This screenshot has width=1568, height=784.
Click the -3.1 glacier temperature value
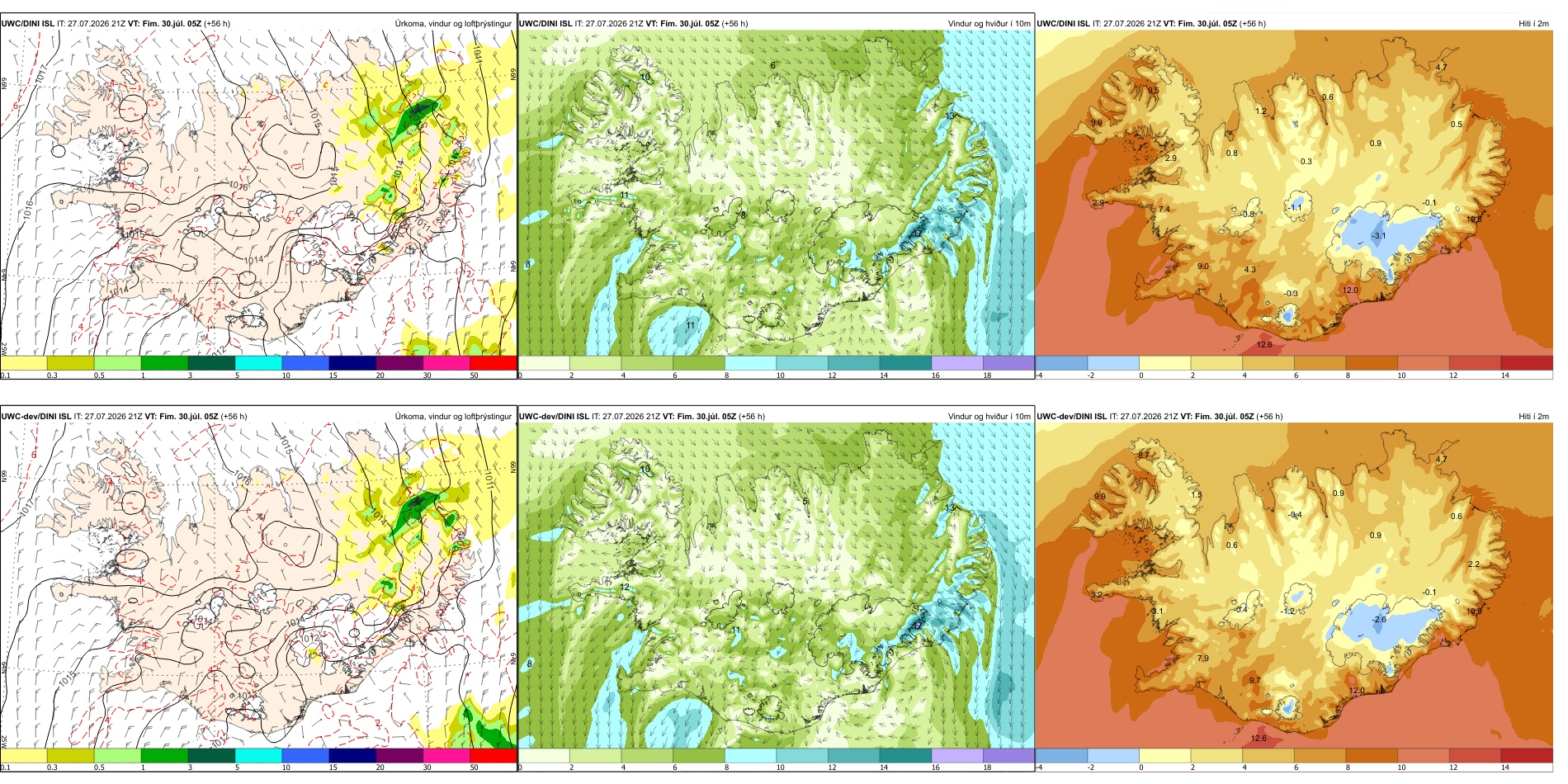(x=1379, y=236)
